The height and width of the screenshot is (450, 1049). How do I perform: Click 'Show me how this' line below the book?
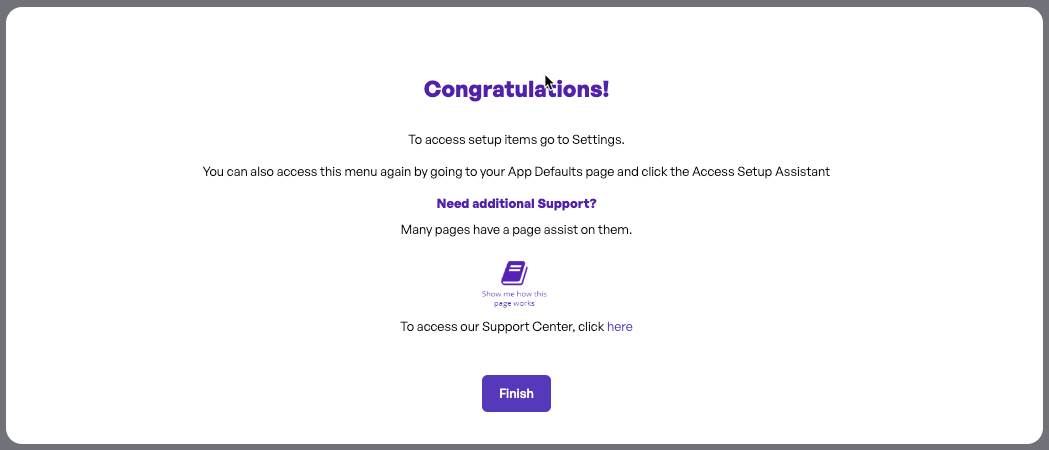click(514, 294)
